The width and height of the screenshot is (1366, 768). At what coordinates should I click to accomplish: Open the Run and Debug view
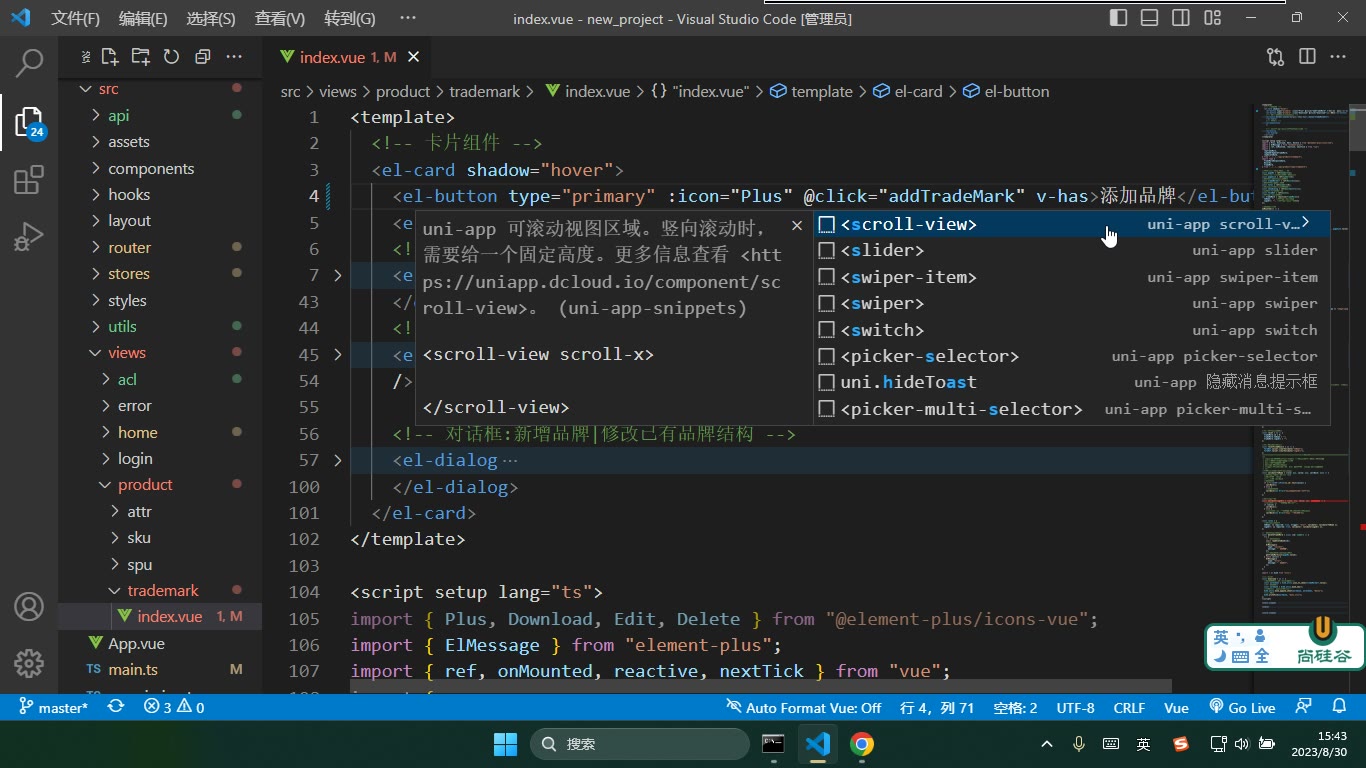tap(29, 238)
